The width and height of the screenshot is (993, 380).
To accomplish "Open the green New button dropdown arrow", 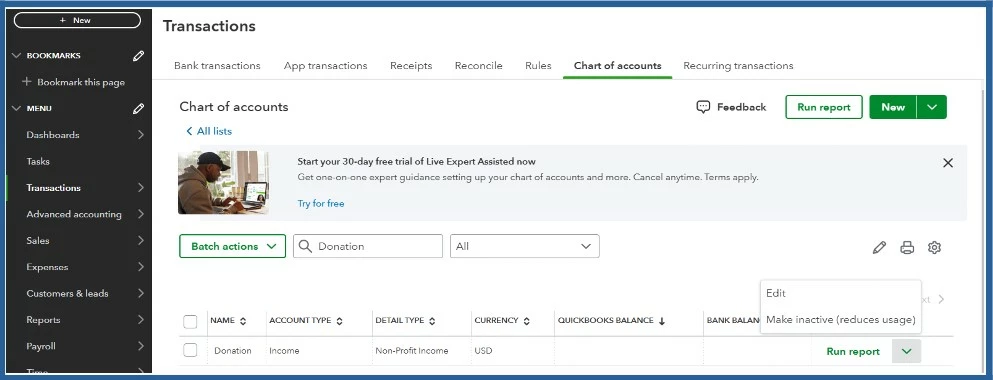I will pos(932,107).
